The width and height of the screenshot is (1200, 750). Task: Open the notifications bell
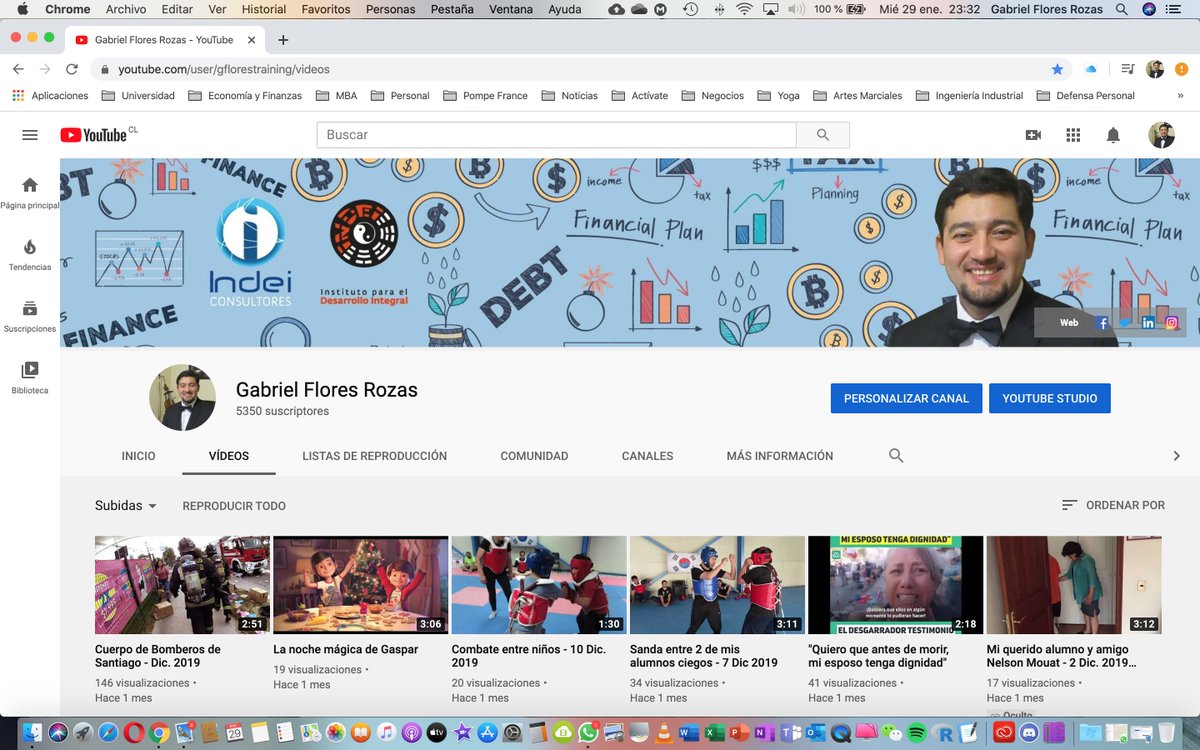1113,135
